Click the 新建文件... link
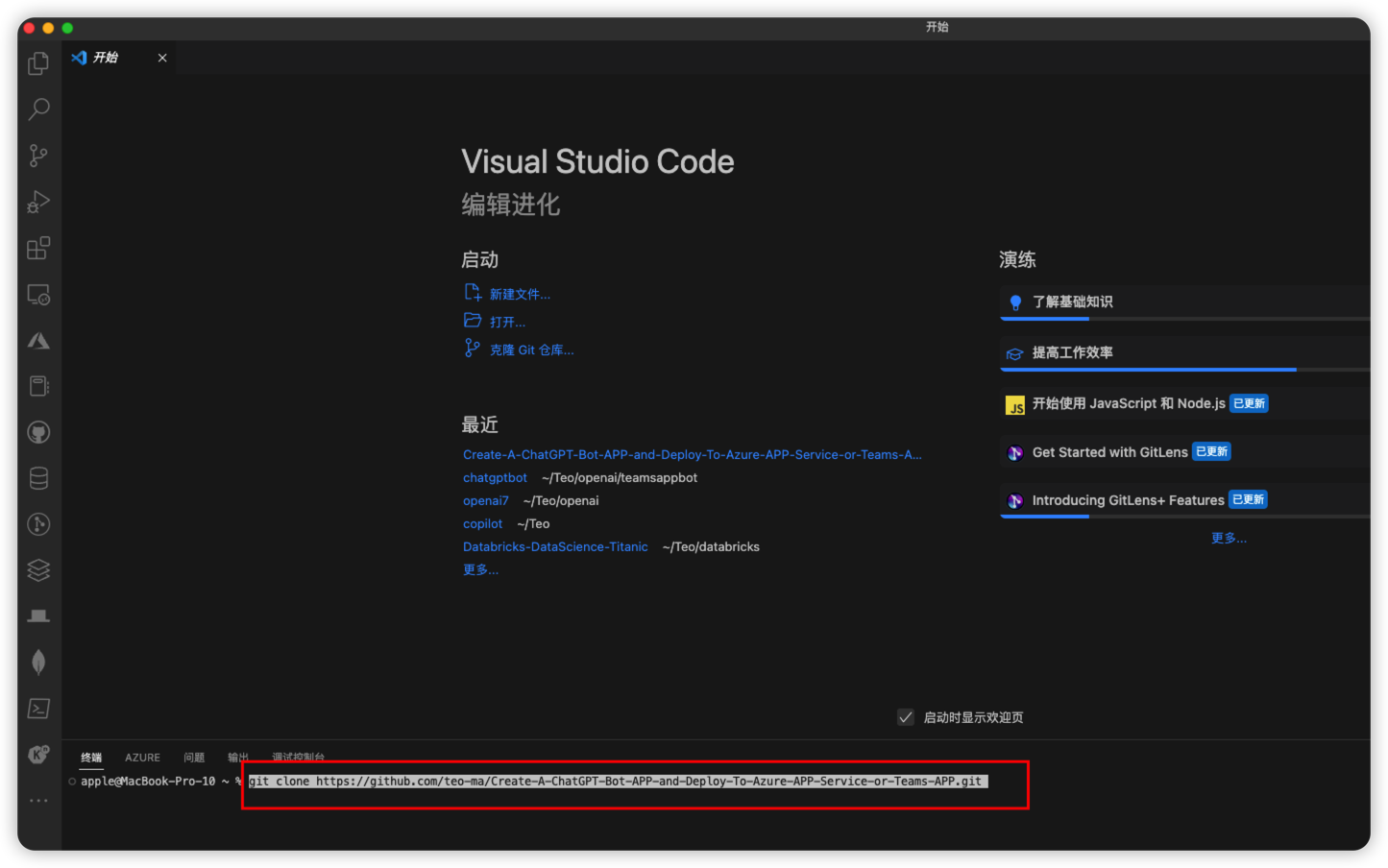 [520, 294]
